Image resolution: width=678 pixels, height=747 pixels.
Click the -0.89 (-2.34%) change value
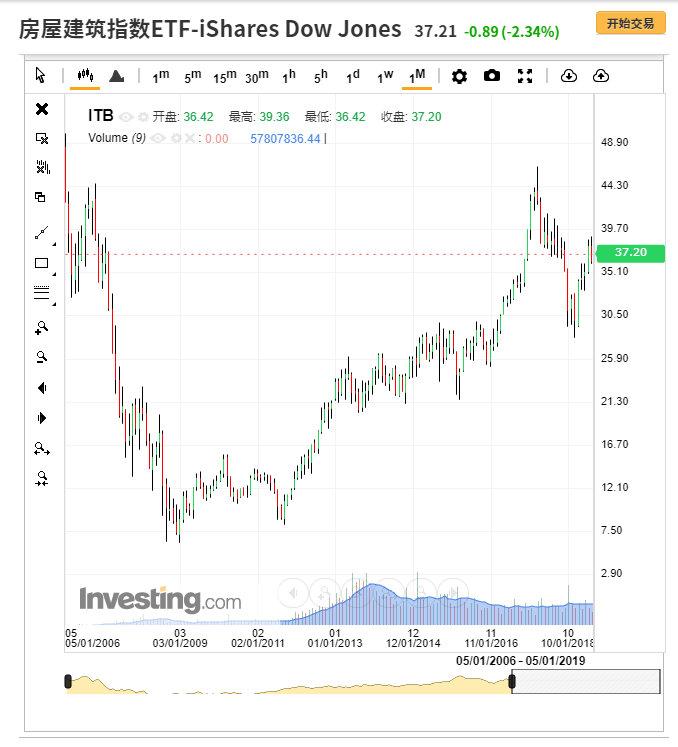512,32
